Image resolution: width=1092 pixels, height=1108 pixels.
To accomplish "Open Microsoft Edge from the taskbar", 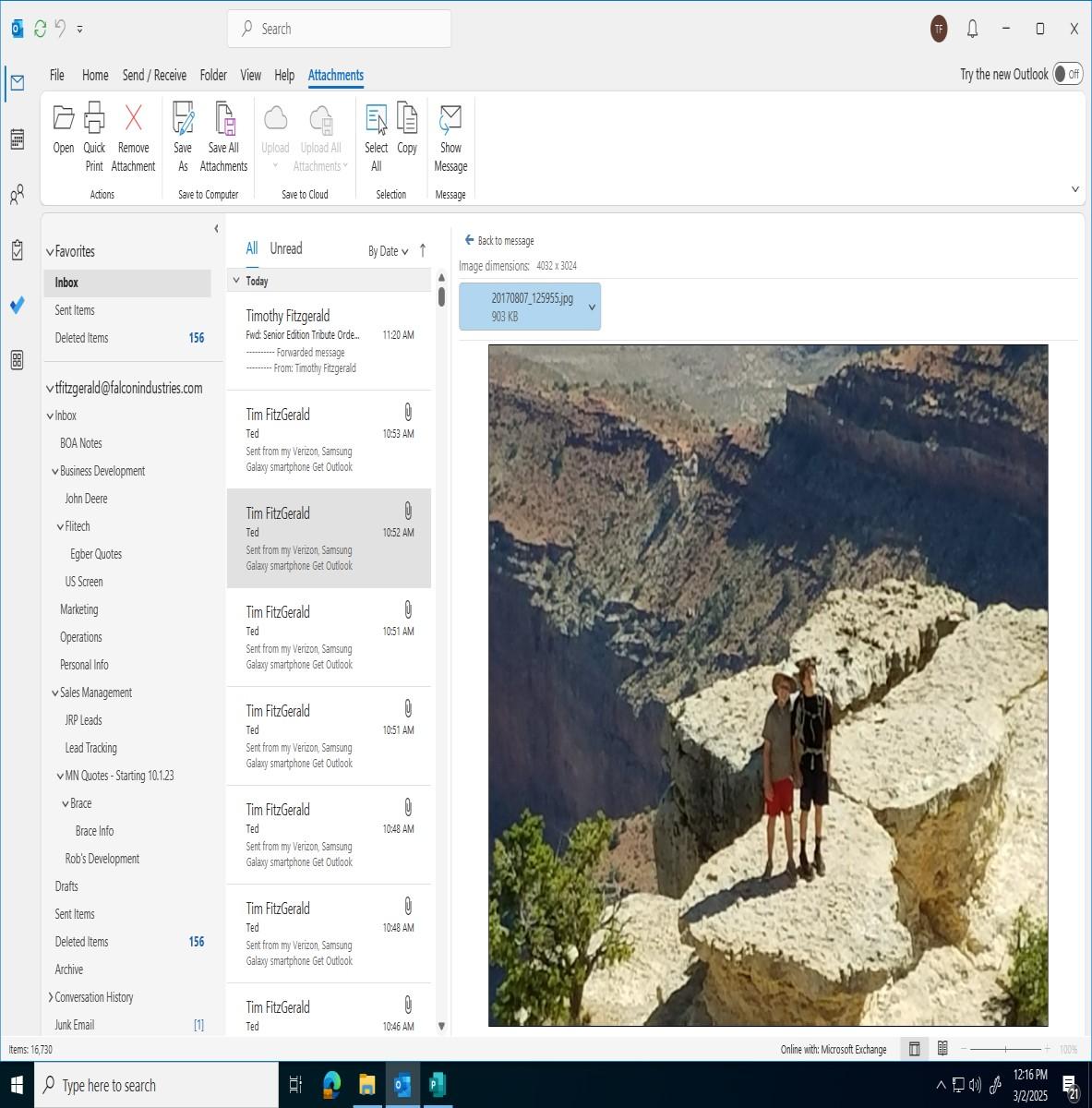I will (x=331, y=1085).
